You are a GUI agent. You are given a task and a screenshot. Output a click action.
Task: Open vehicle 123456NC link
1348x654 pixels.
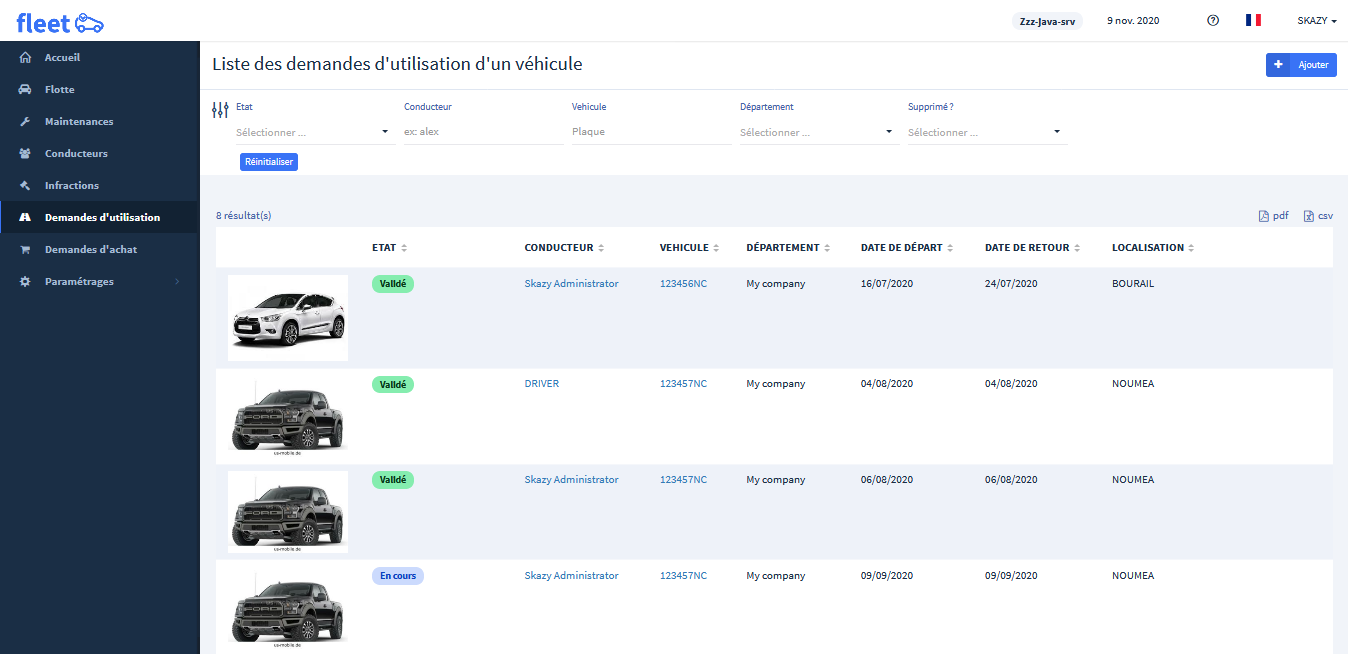coord(684,283)
